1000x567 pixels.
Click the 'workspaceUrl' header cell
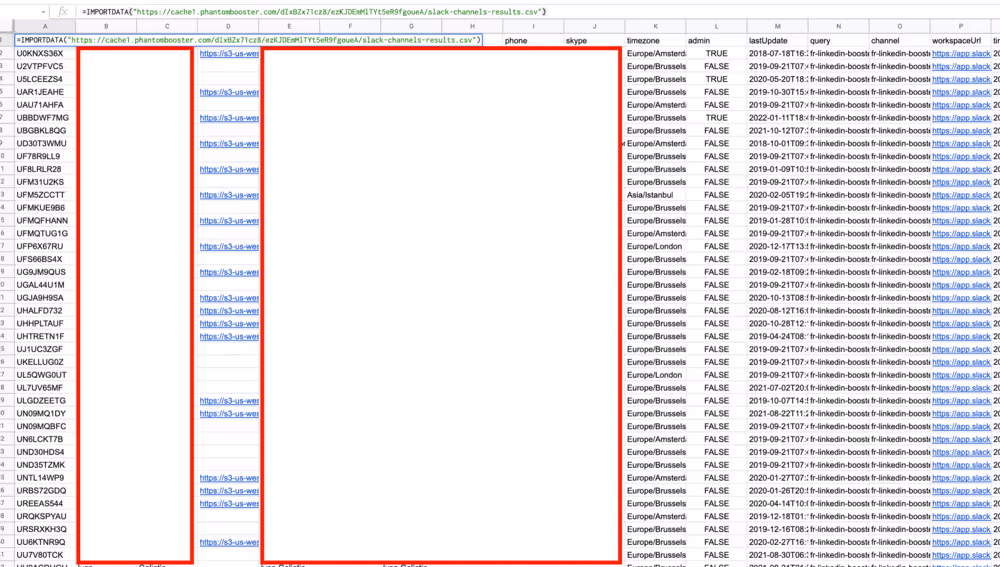(960, 41)
